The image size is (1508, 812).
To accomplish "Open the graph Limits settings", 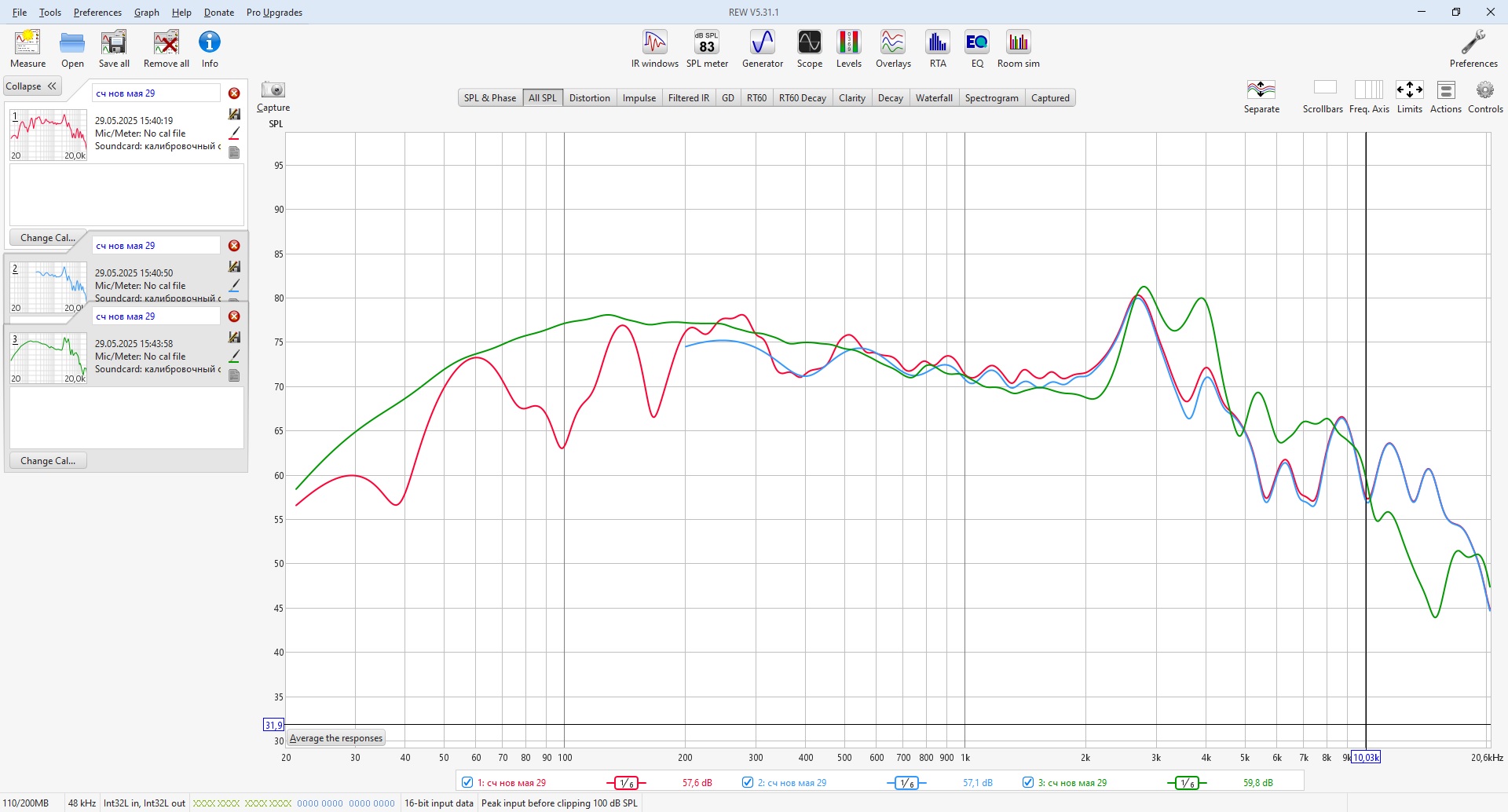I will (x=1410, y=97).
